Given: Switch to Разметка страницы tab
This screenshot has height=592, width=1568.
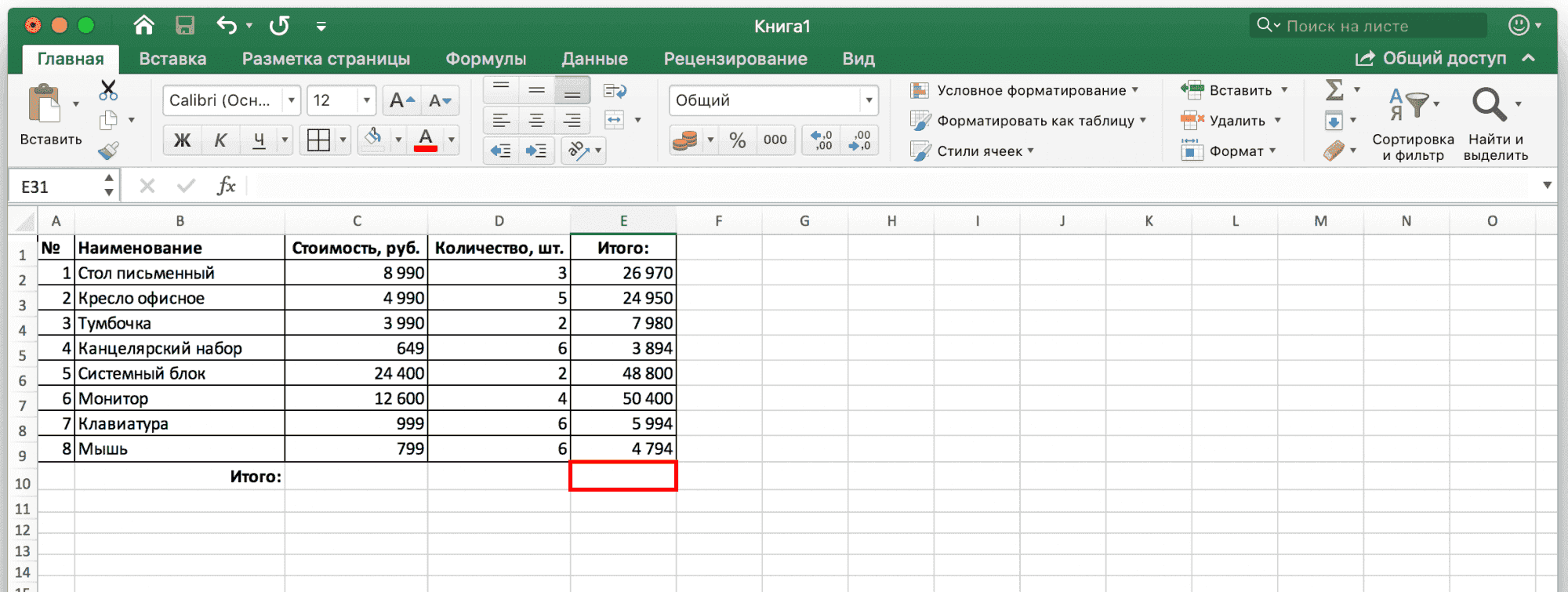Looking at the screenshot, I should [x=326, y=59].
